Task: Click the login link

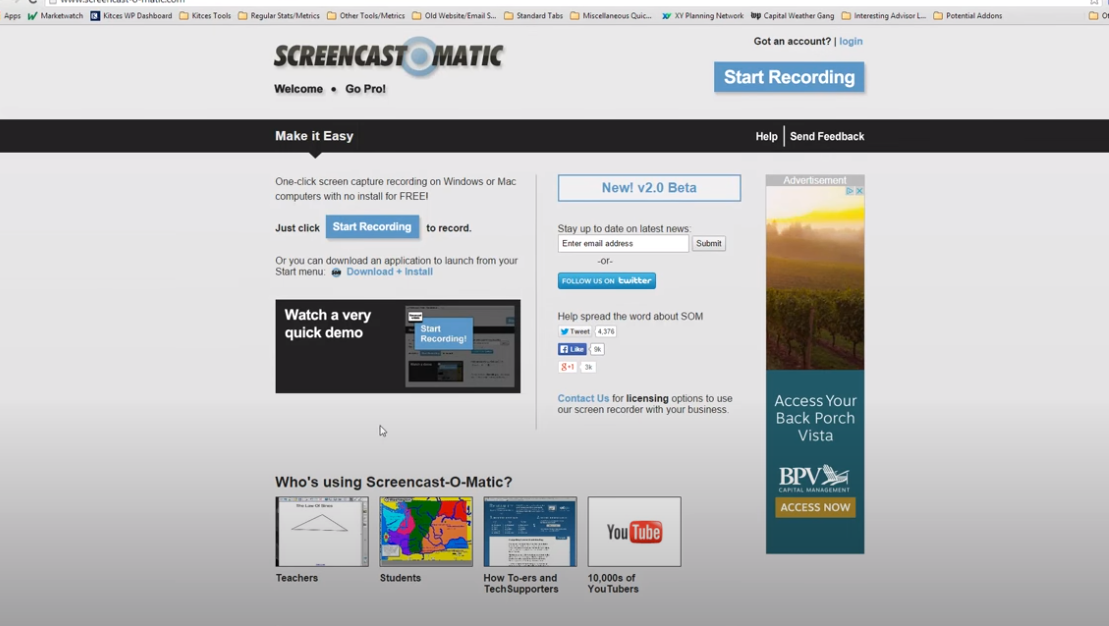Action: [850, 41]
